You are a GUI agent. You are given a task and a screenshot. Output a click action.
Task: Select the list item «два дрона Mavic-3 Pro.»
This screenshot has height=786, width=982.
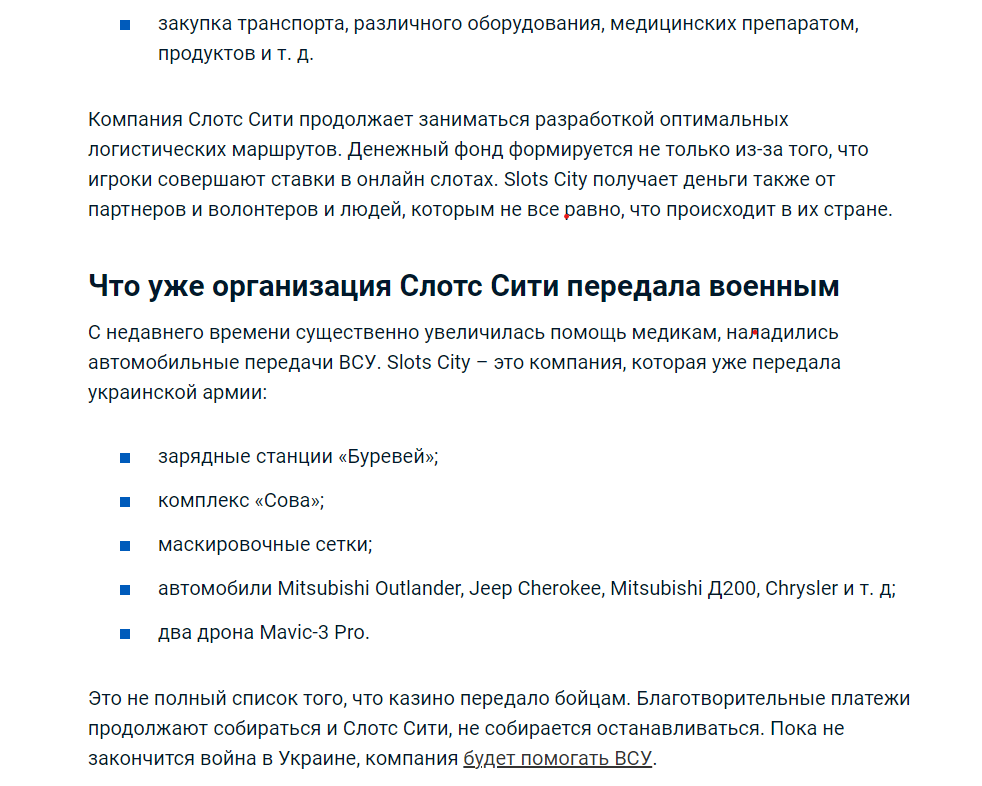264,633
